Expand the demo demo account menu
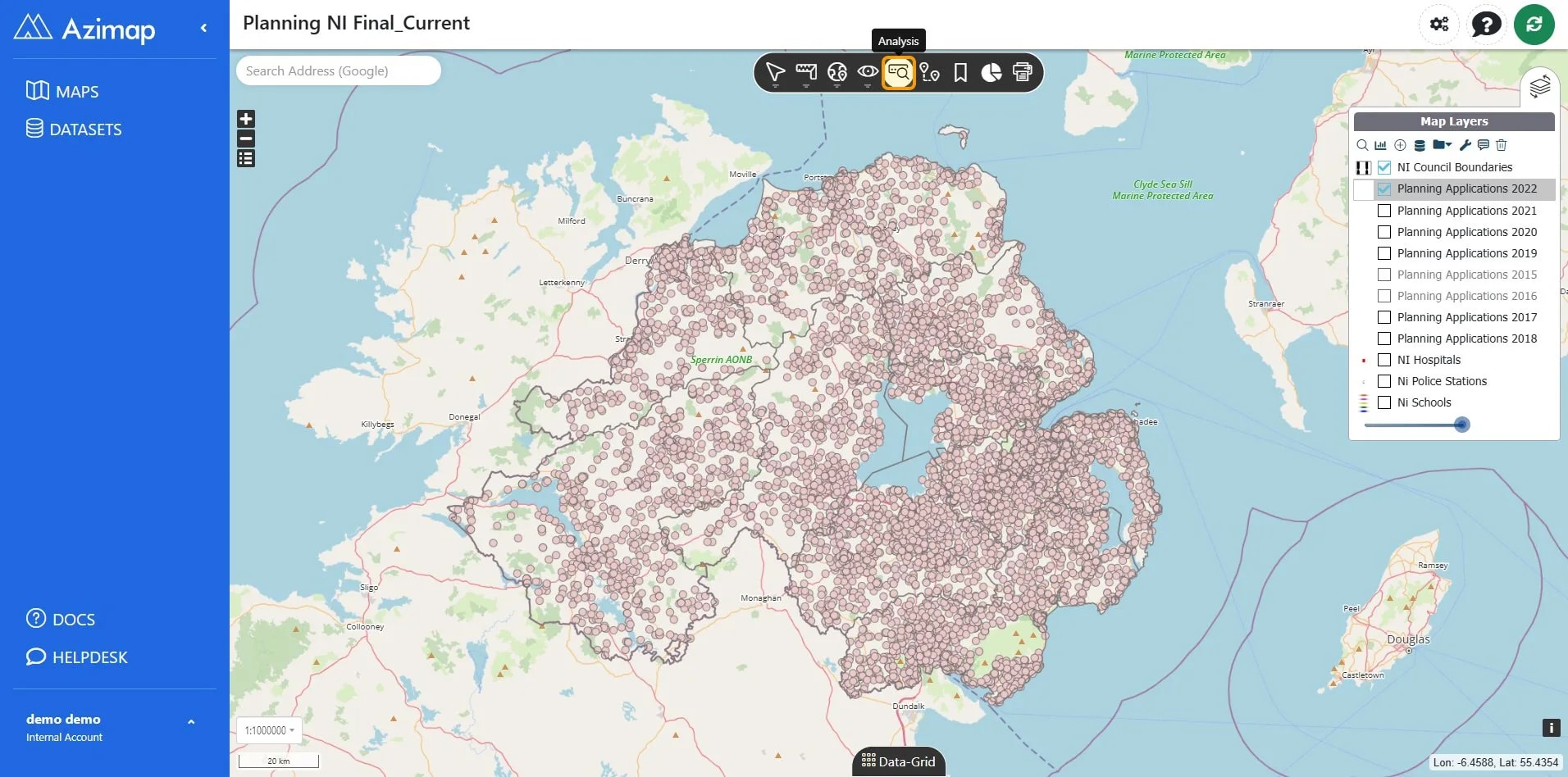Image resolution: width=1568 pixels, height=777 pixels. pyautogui.click(x=191, y=722)
